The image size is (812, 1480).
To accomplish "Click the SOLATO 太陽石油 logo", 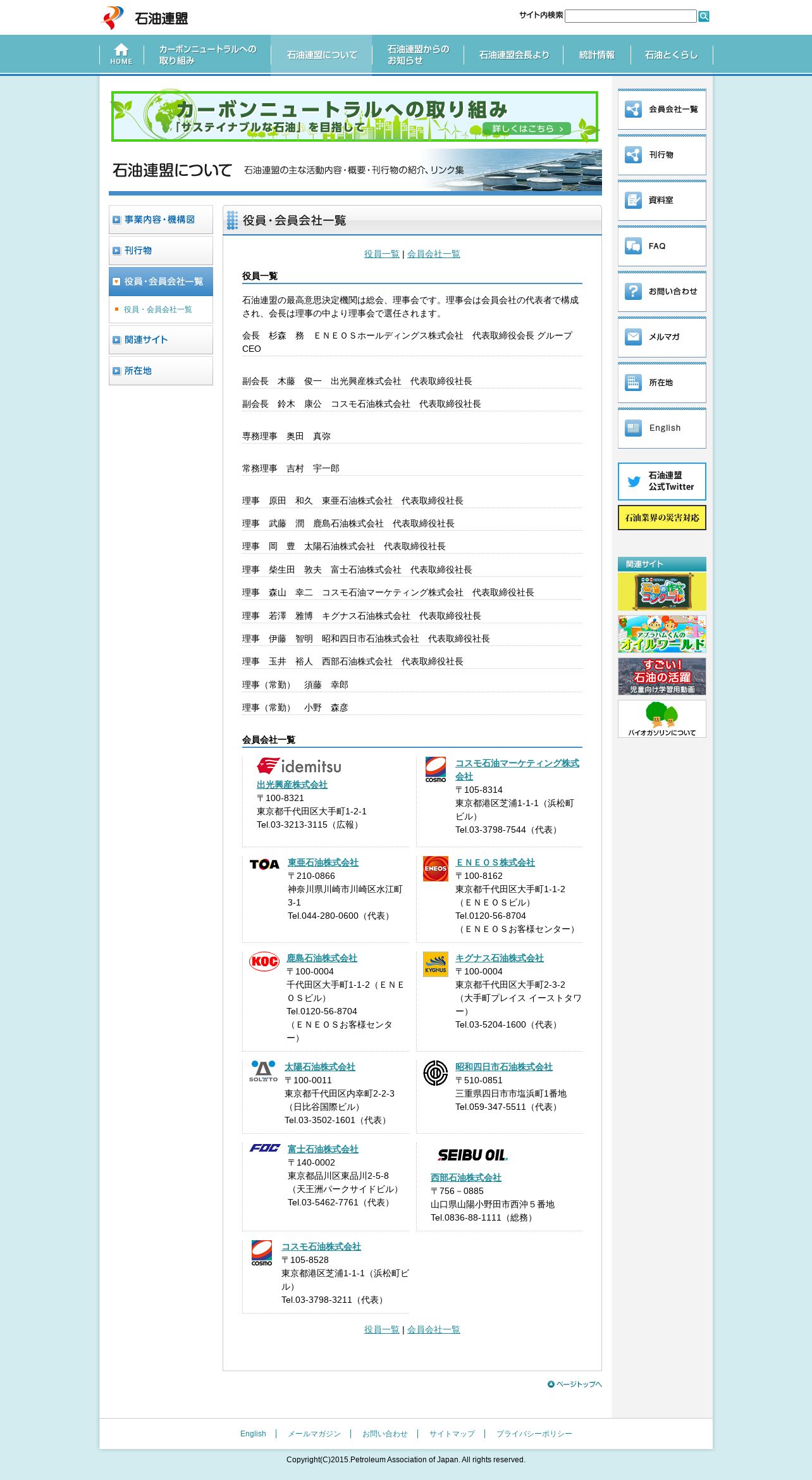I will [x=263, y=1071].
